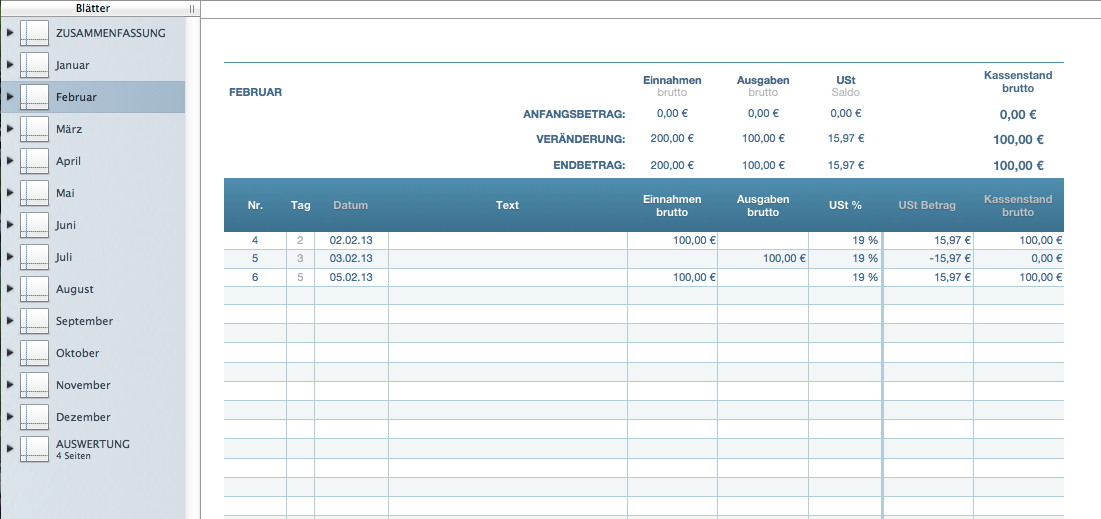Click the September sheet icon

[34, 321]
